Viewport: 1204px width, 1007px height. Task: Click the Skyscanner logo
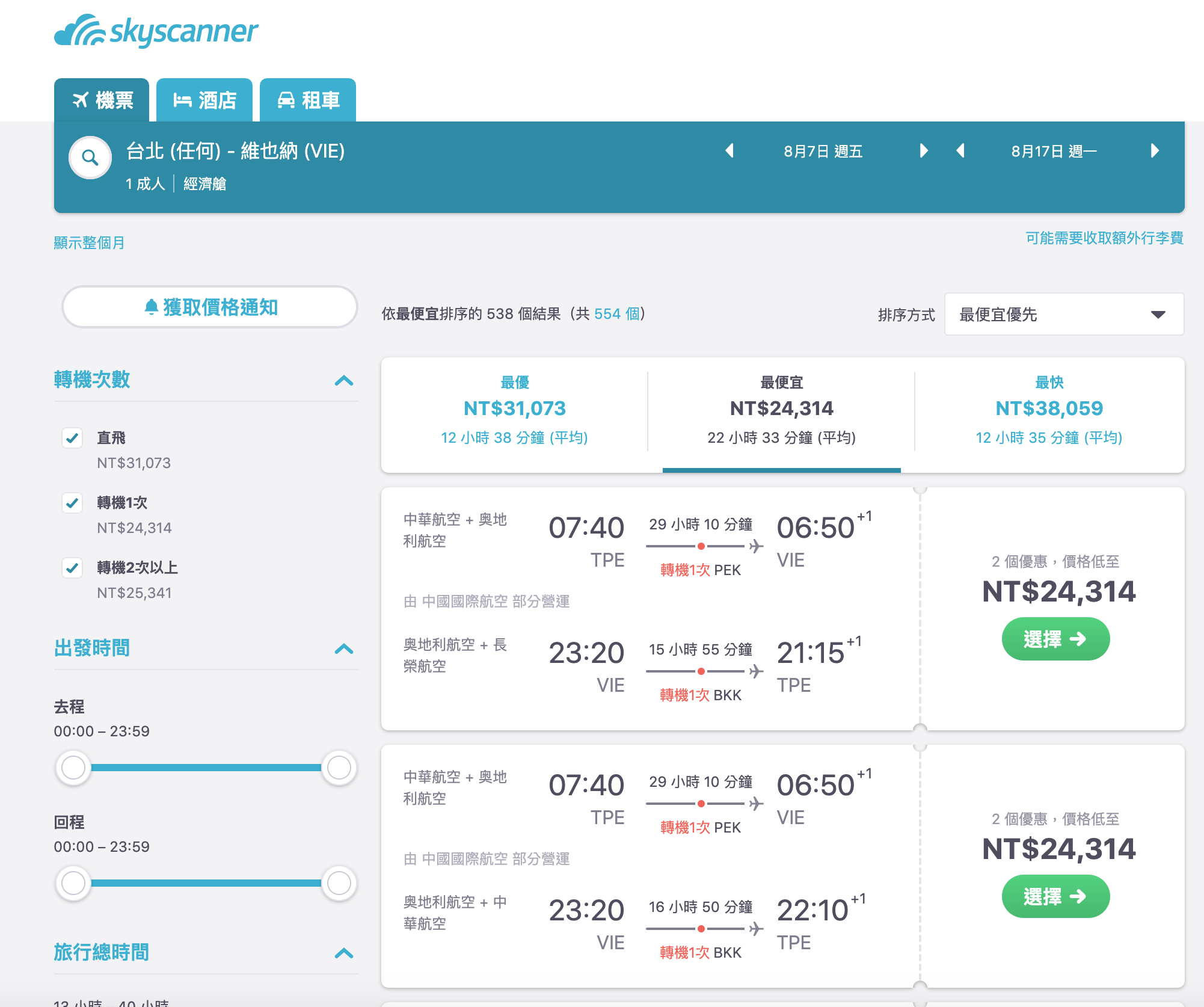tap(156, 31)
